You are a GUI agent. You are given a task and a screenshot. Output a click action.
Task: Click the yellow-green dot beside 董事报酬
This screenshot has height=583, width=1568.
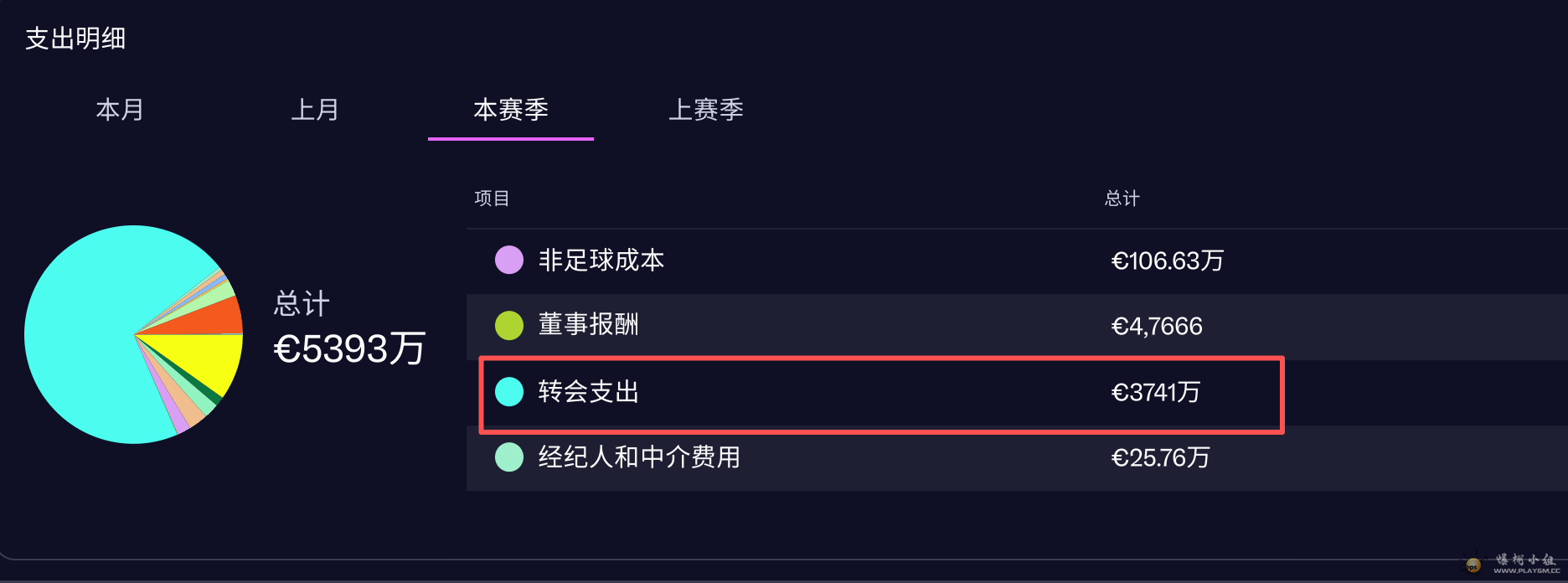[x=508, y=326]
